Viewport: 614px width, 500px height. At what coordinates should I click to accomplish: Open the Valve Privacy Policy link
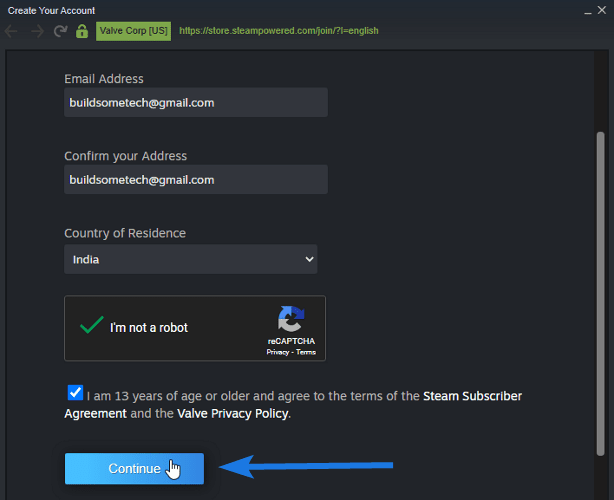tap(233, 414)
